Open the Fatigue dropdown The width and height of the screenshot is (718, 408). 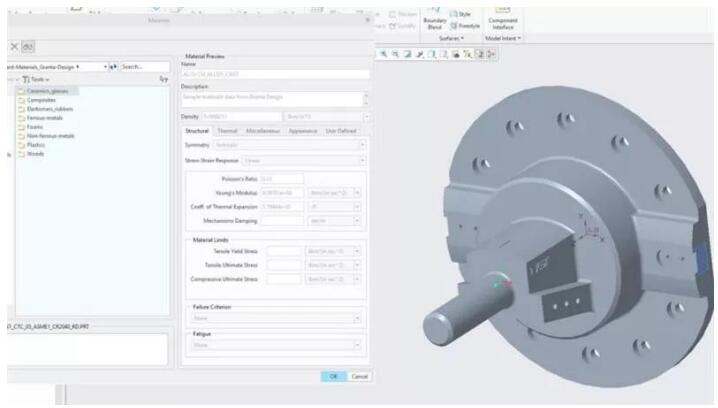pyautogui.click(x=274, y=345)
